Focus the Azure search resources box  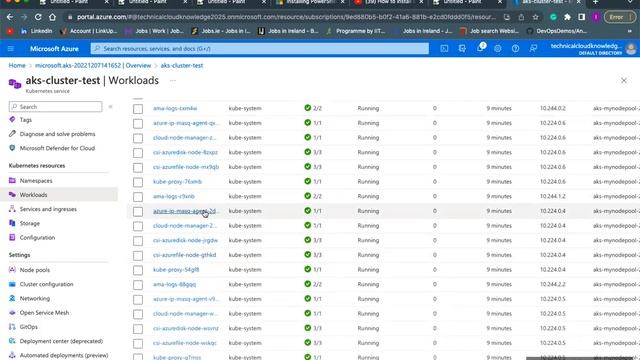tap(260, 49)
